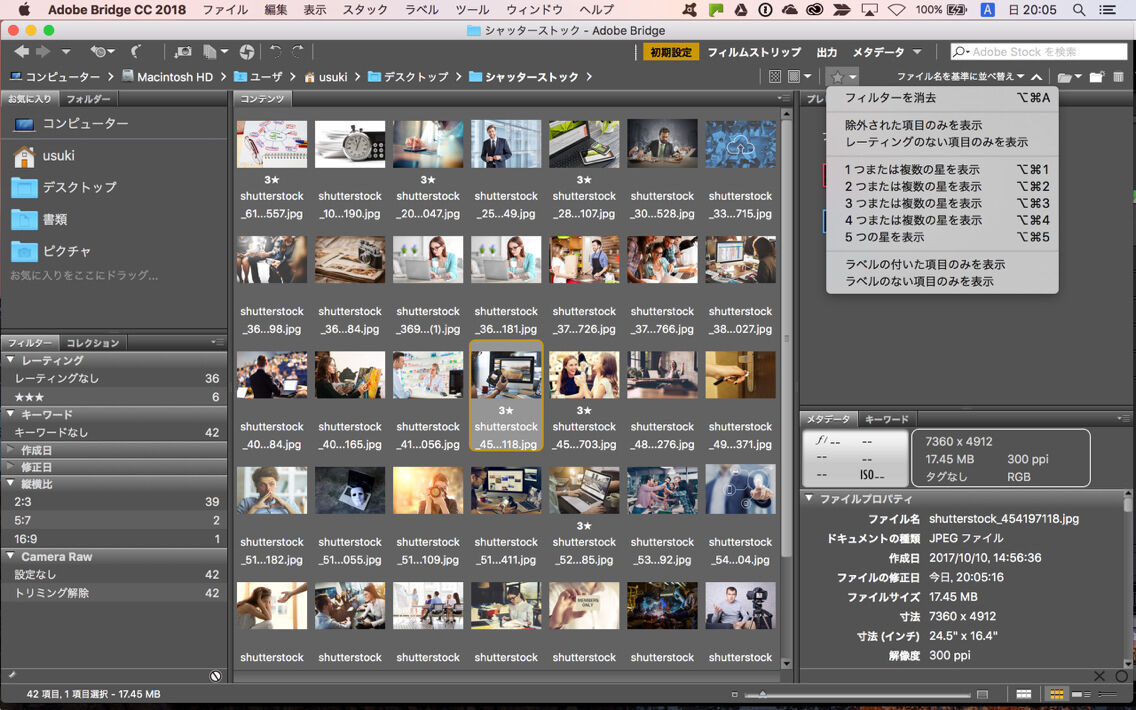Collapse the Camera Raw filter section
Viewport: 1136px width, 710px height.
click(11, 556)
